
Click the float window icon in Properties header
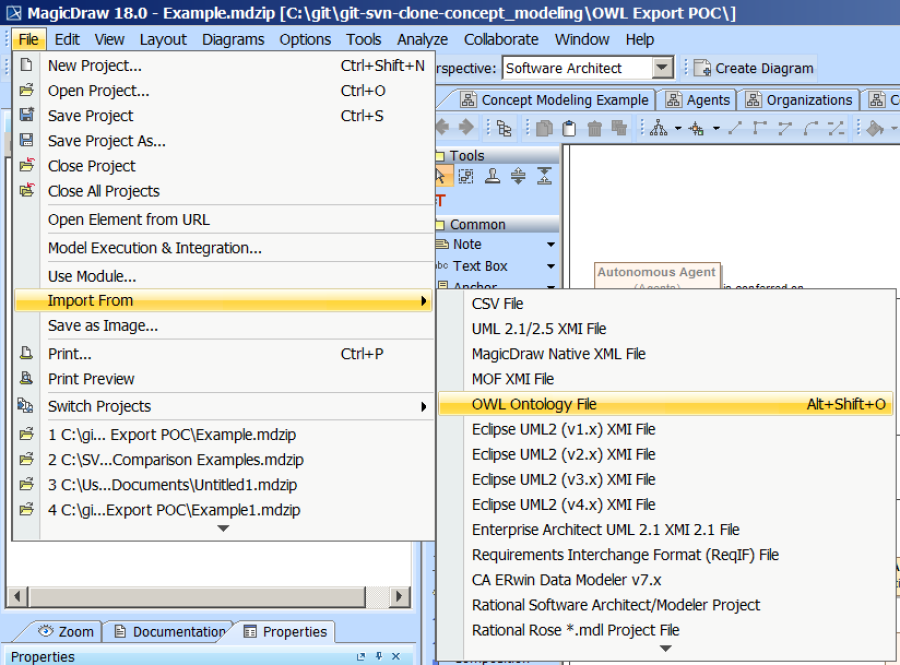(360, 656)
